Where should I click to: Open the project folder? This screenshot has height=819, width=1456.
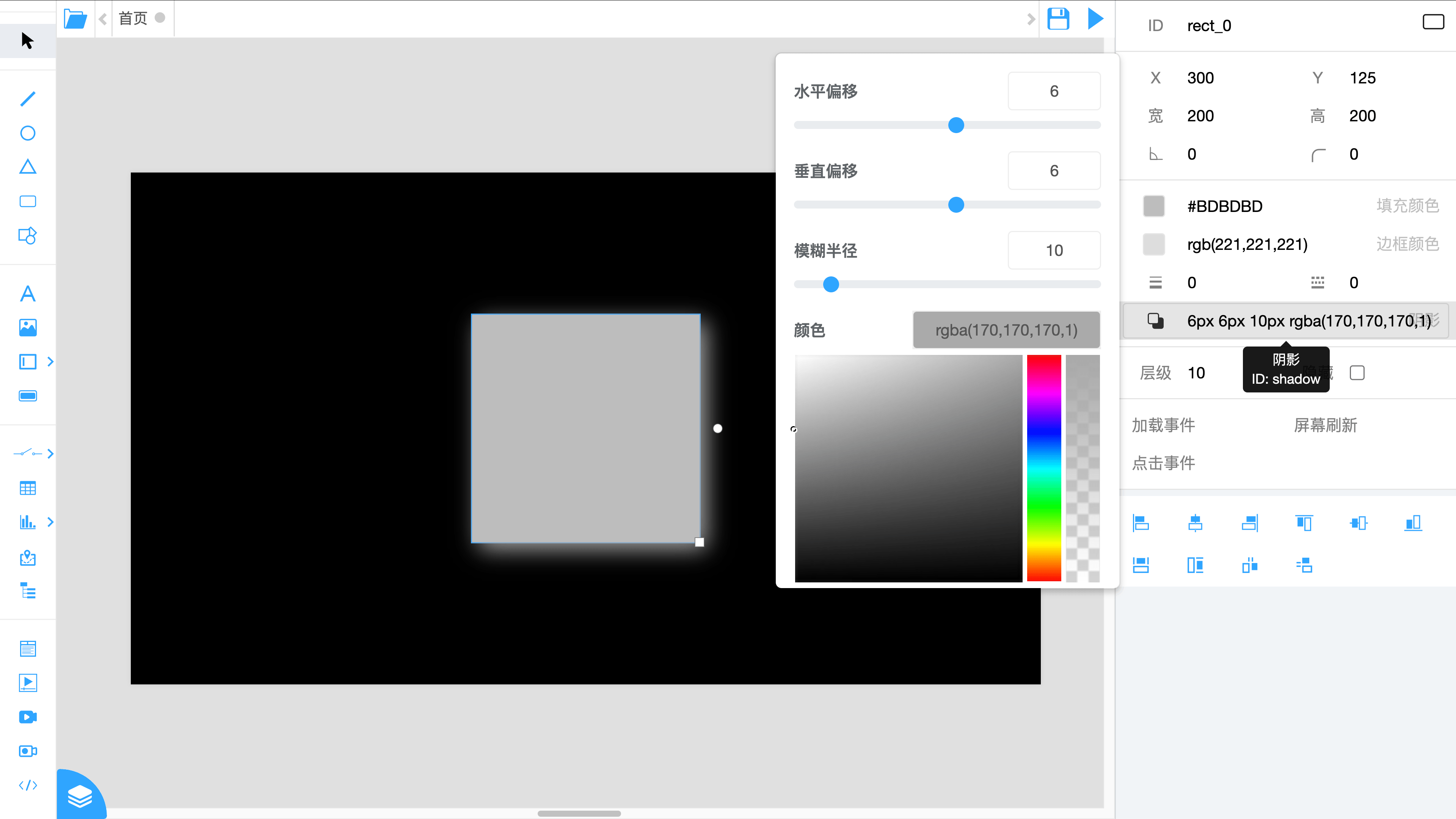pyautogui.click(x=75, y=19)
